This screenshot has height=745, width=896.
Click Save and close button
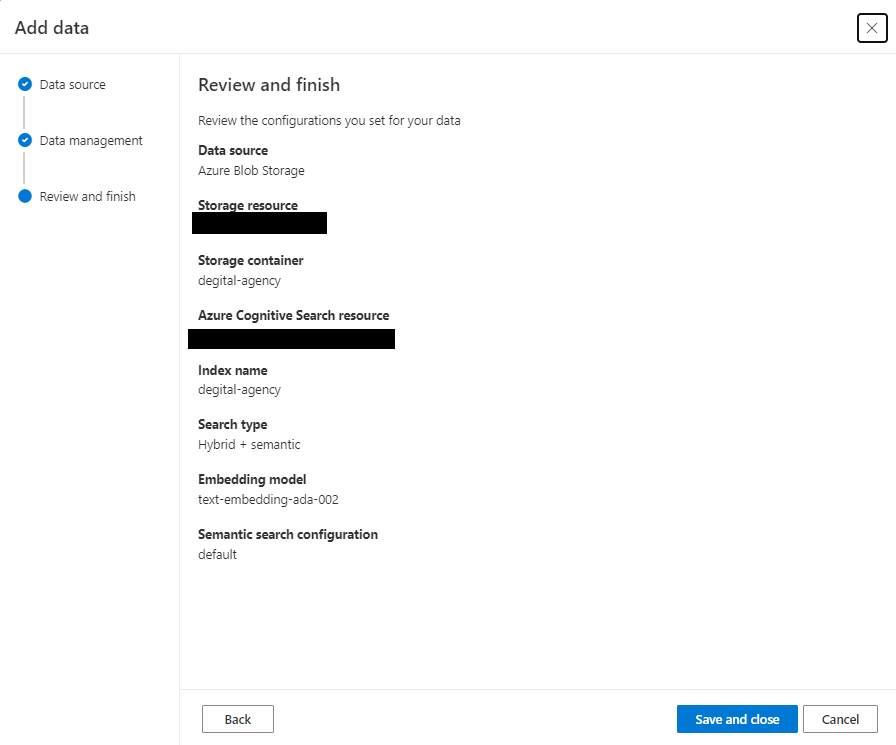point(737,719)
